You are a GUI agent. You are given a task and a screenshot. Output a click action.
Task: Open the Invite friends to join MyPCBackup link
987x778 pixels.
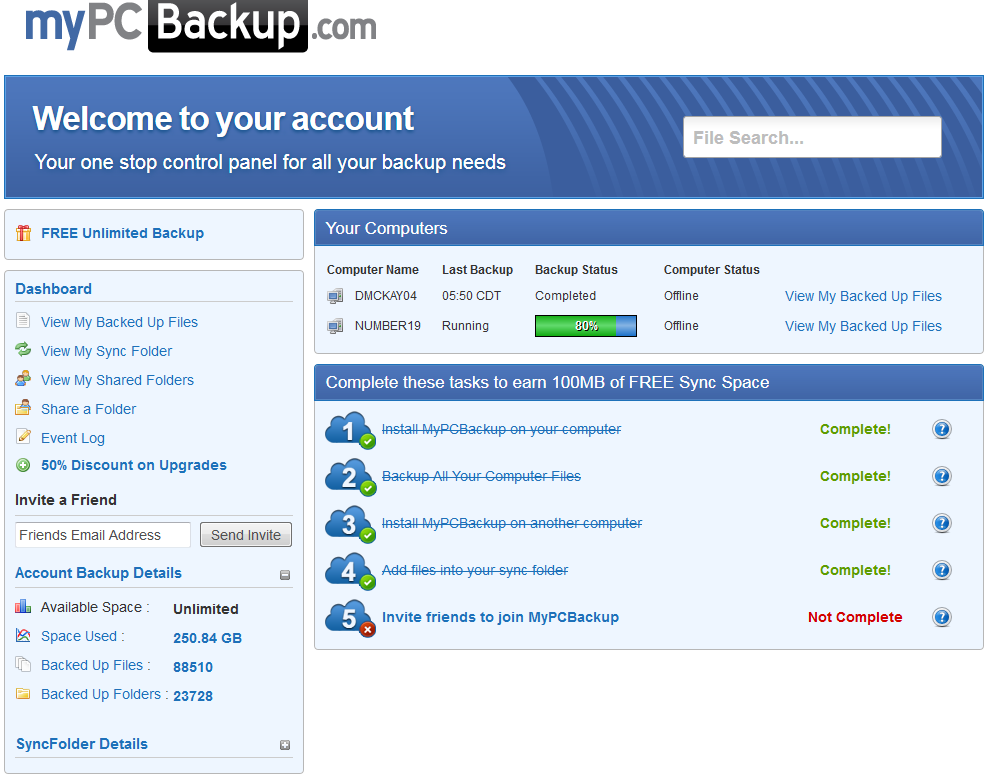(x=500, y=617)
